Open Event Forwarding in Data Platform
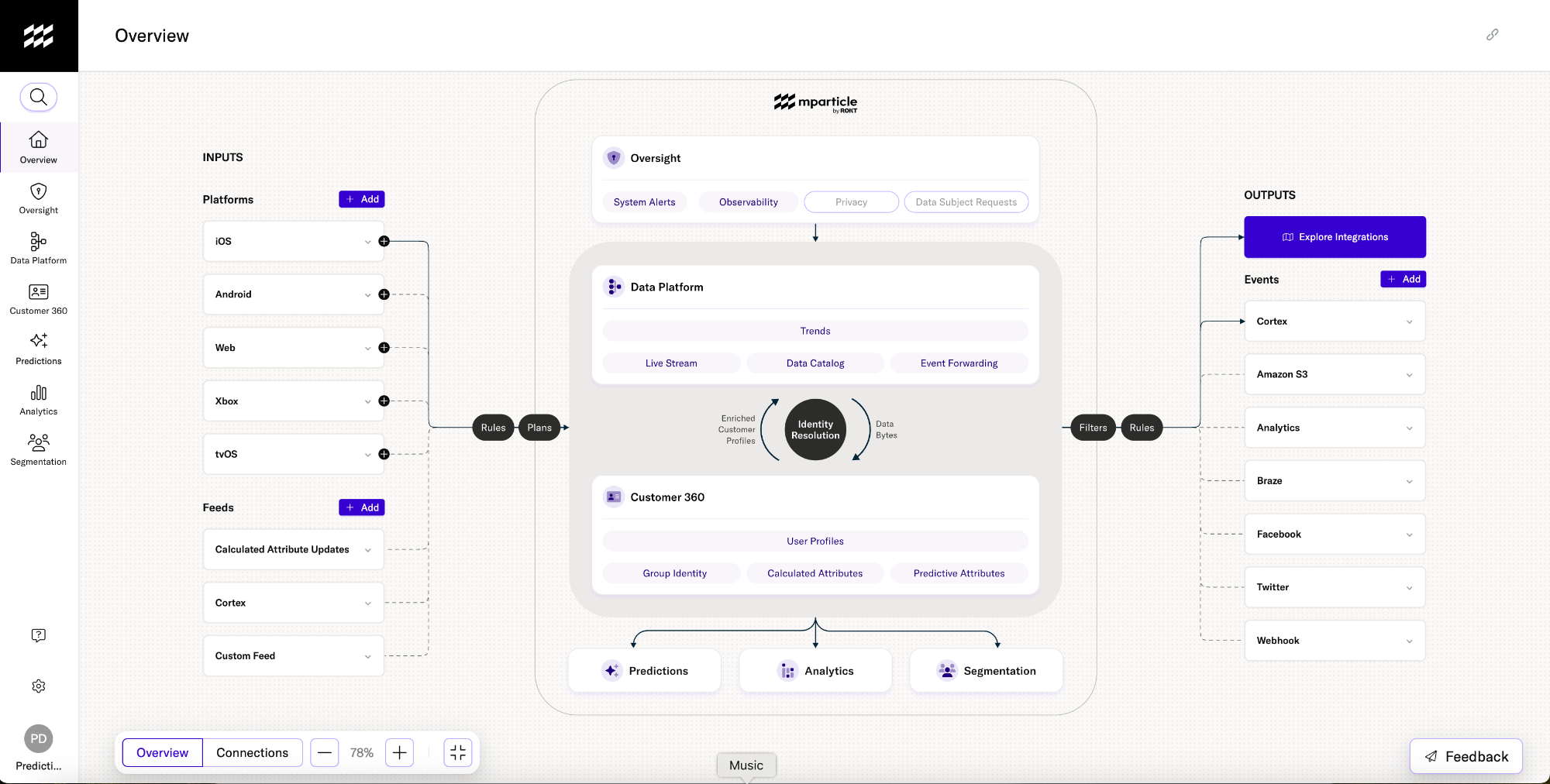The height and width of the screenshot is (784, 1550). tap(959, 363)
